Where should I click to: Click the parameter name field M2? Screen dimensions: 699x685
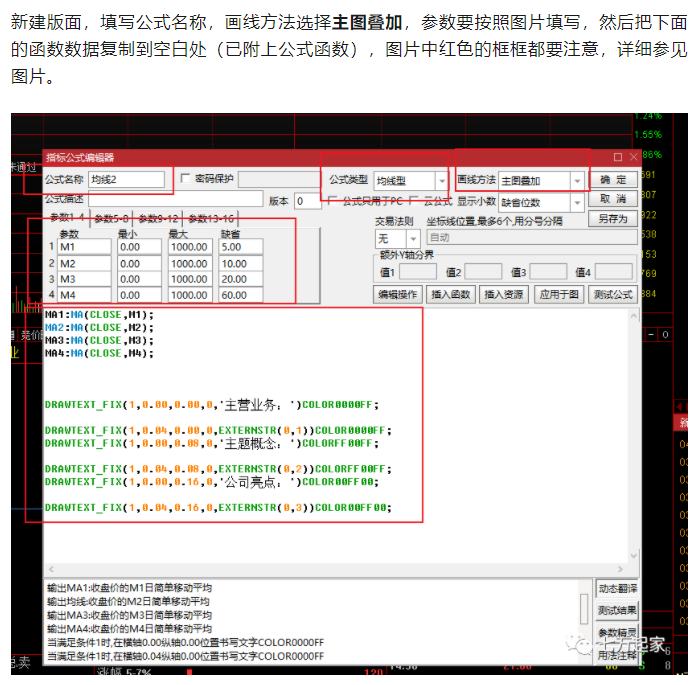[84, 263]
